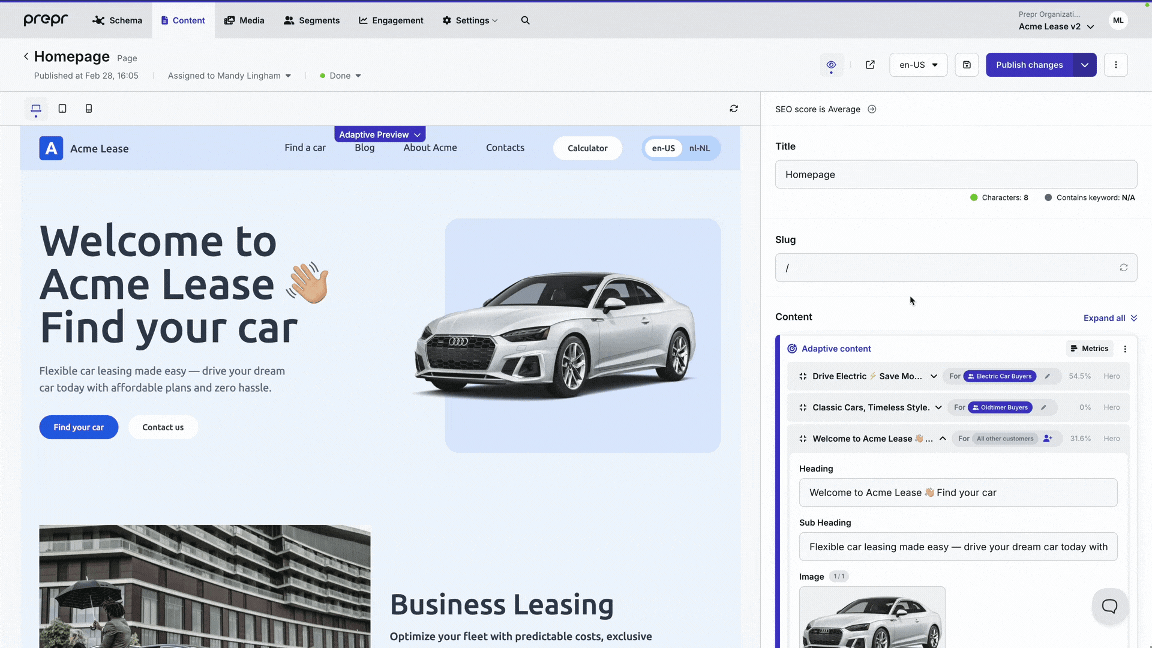The height and width of the screenshot is (648, 1152).
Task: Open the page in a new window
Action: point(870,65)
